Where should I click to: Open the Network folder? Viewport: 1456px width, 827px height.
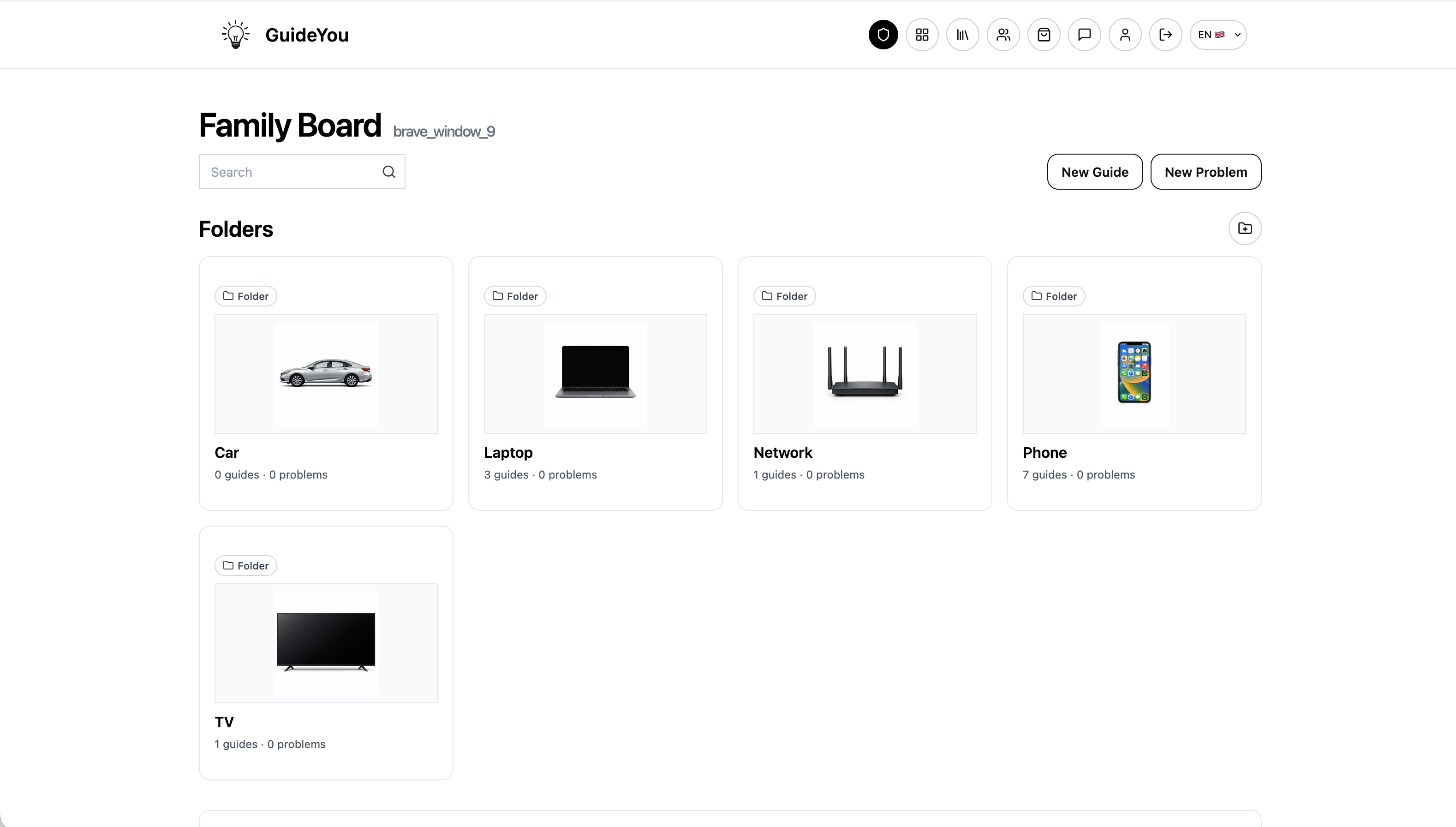[783, 453]
